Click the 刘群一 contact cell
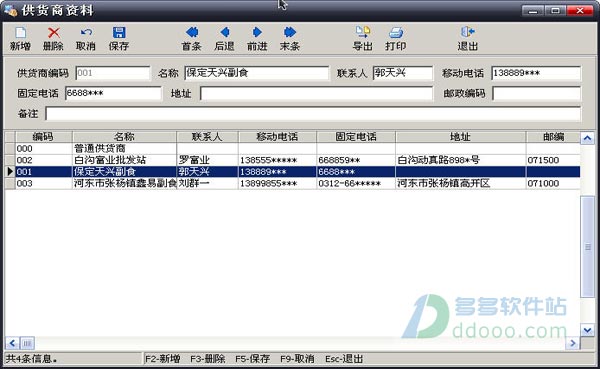 click(x=207, y=183)
